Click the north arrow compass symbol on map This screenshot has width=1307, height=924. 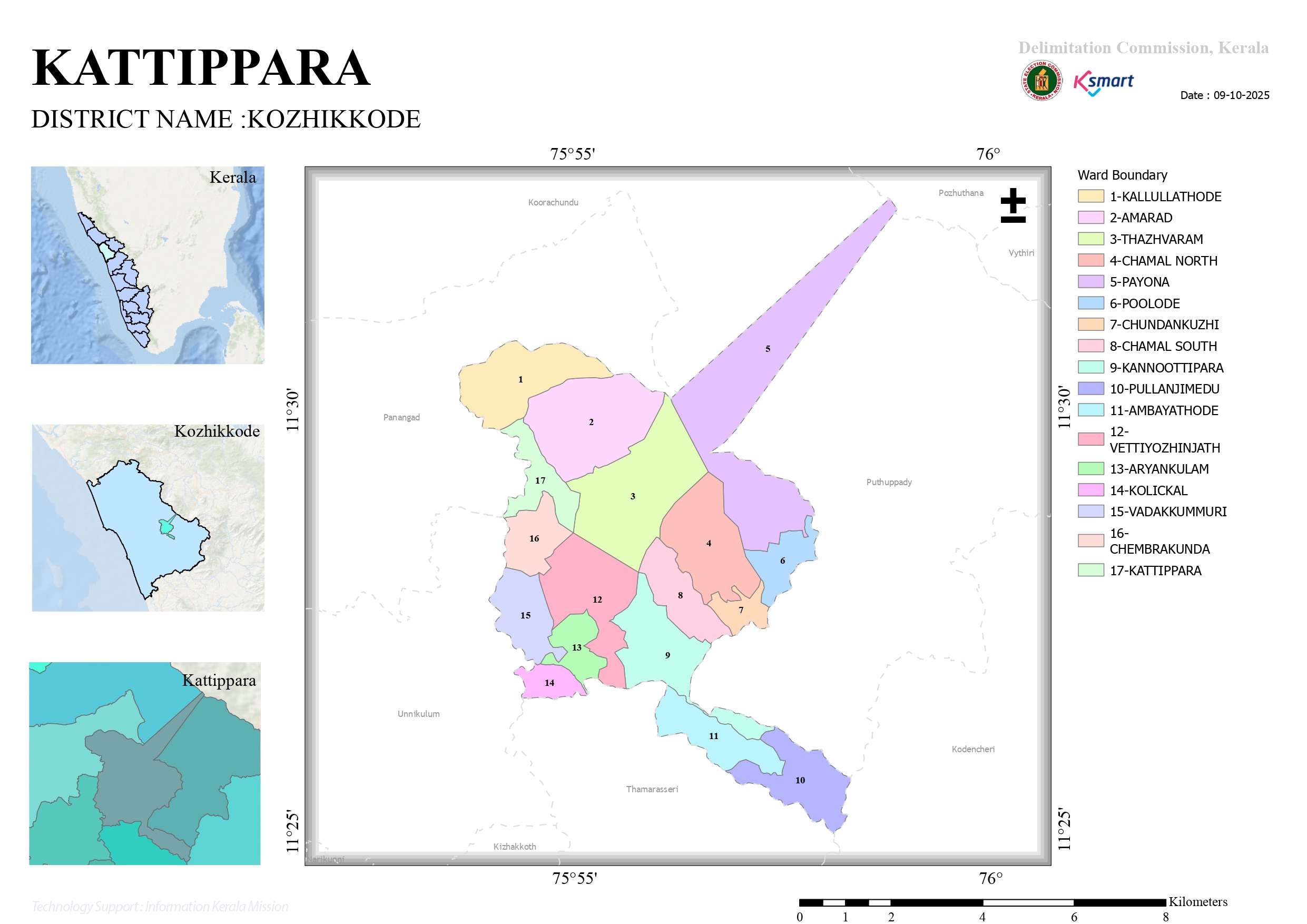point(1013,205)
